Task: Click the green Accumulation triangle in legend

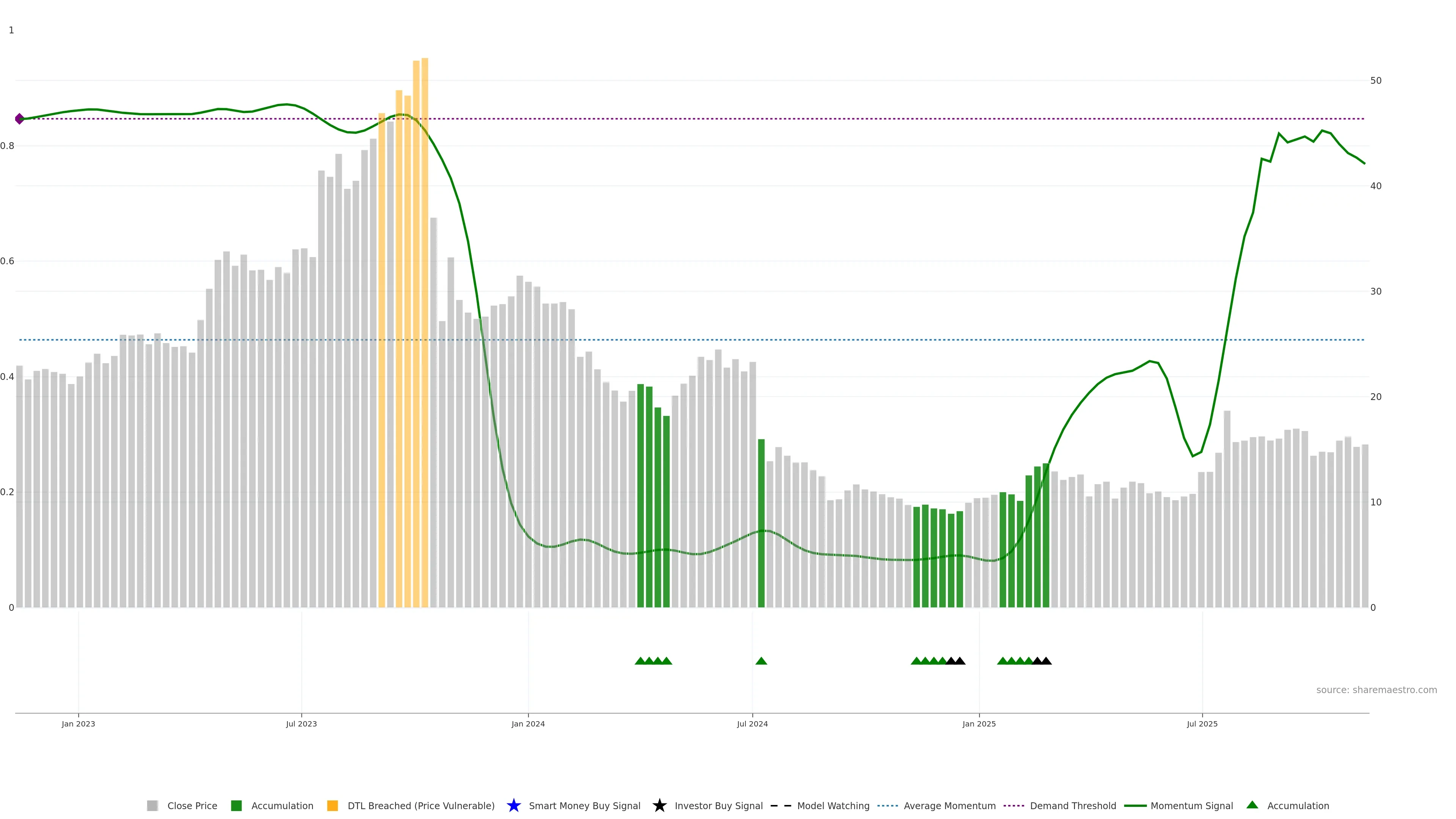Action: pos(1252,805)
